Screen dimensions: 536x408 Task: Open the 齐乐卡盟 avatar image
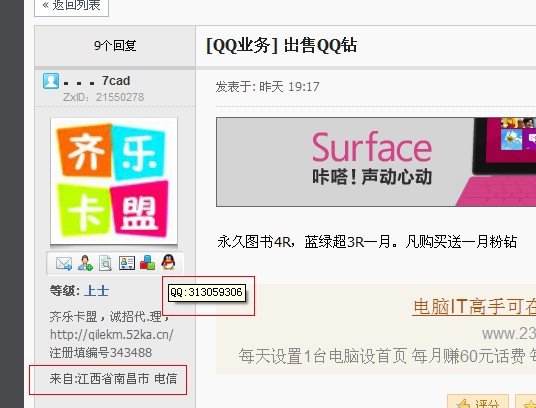coord(114,181)
